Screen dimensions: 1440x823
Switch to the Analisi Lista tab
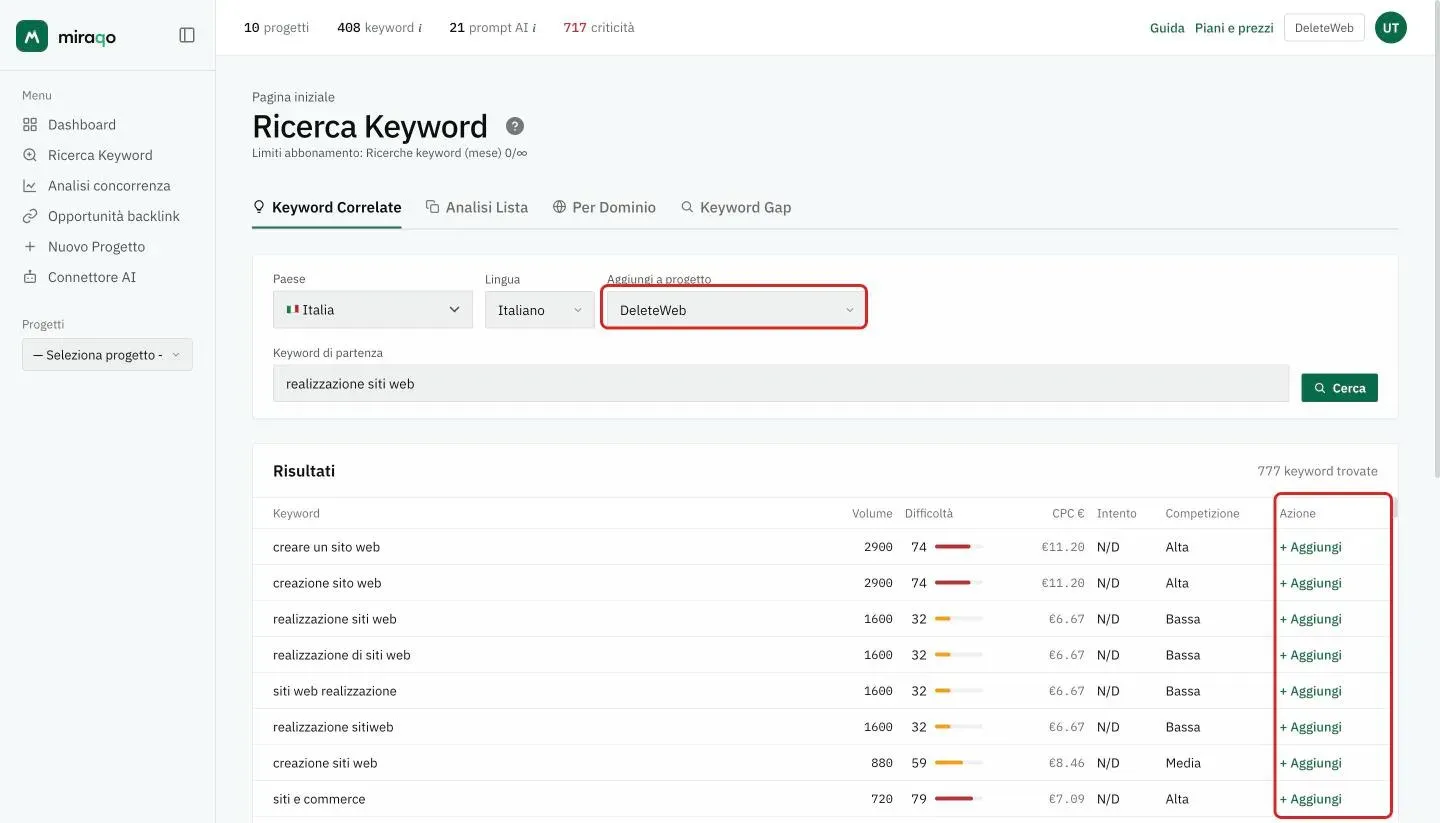point(477,208)
